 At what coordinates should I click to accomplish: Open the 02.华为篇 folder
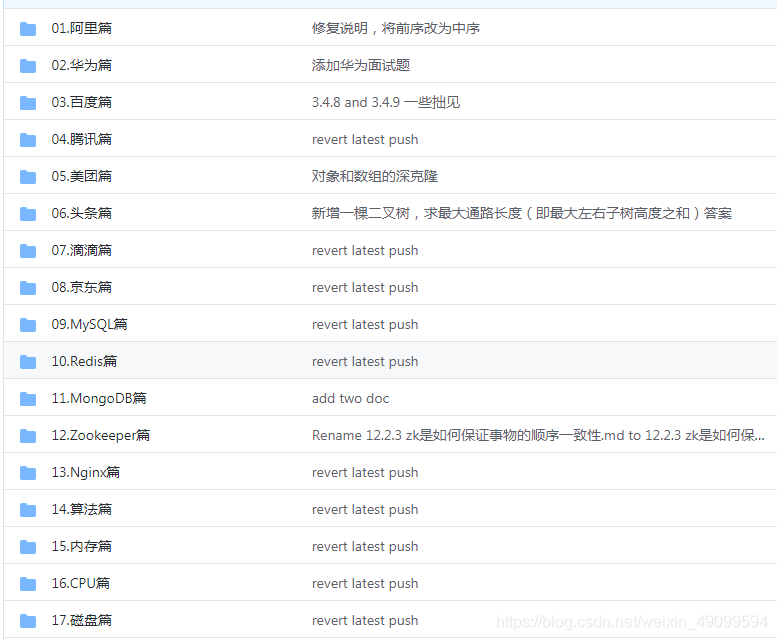82,65
